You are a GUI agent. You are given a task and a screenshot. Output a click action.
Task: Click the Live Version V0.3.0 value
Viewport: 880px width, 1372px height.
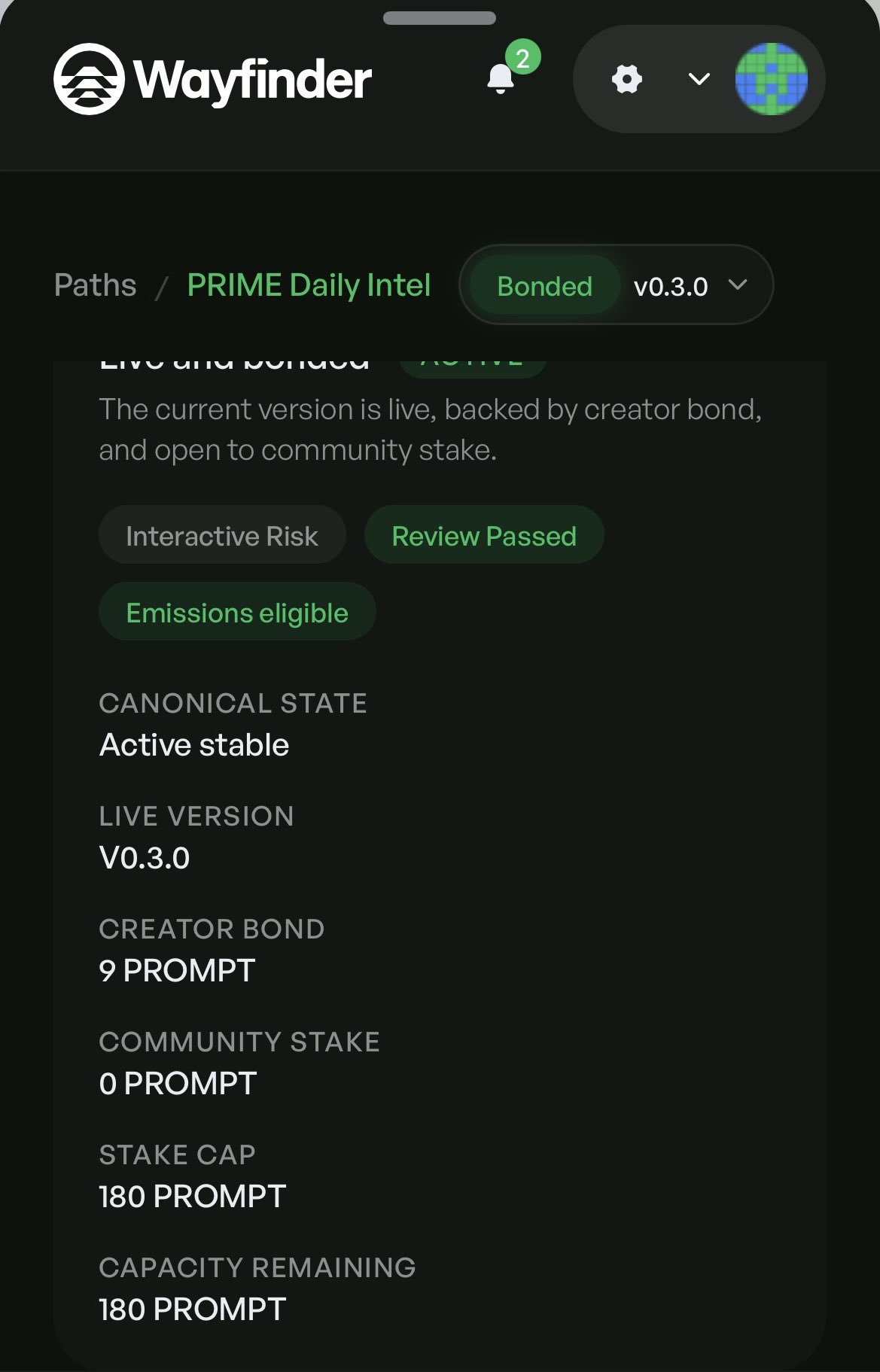(x=145, y=857)
